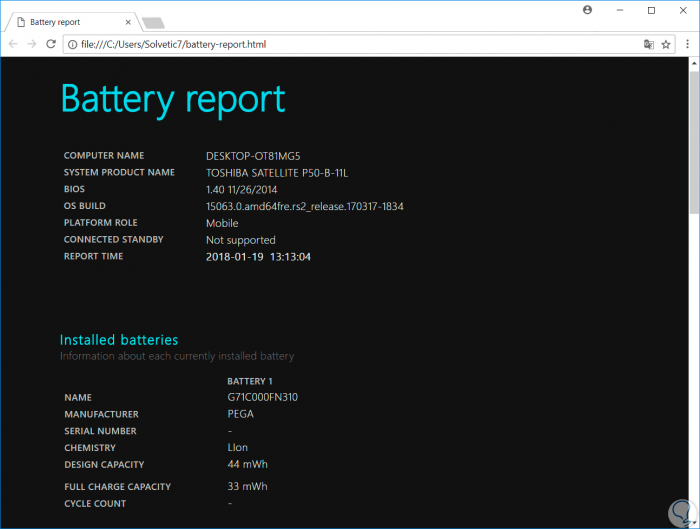Open a new tab
This screenshot has height=529, width=700.
[x=153, y=22]
